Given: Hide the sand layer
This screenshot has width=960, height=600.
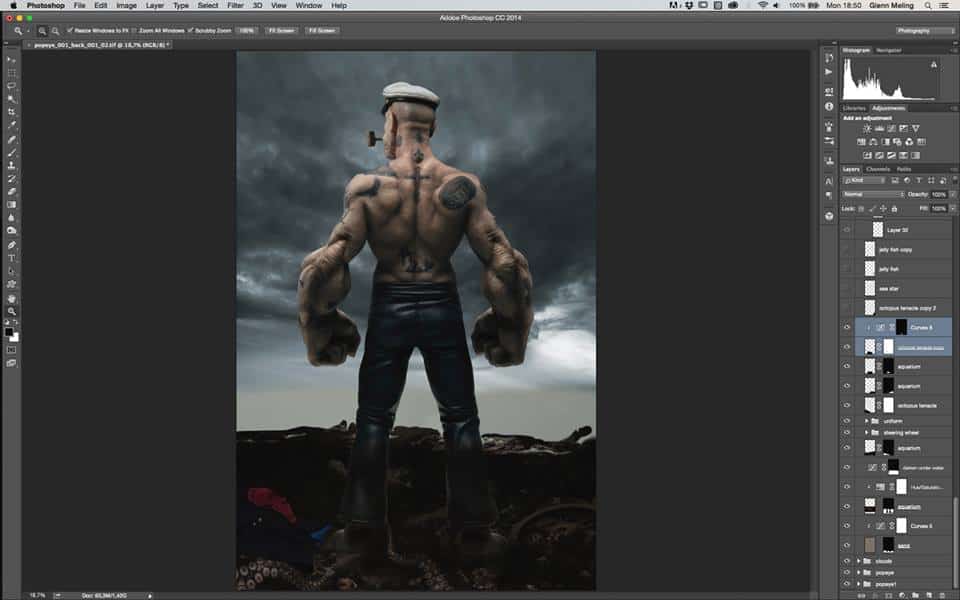Looking at the screenshot, I should point(847,545).
